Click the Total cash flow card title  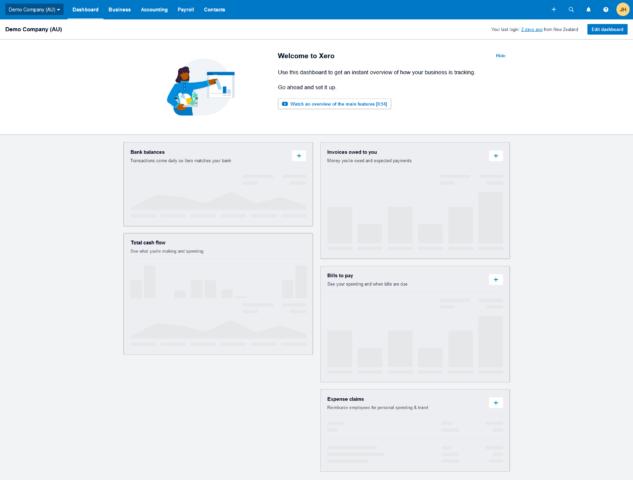click(148, 243)
